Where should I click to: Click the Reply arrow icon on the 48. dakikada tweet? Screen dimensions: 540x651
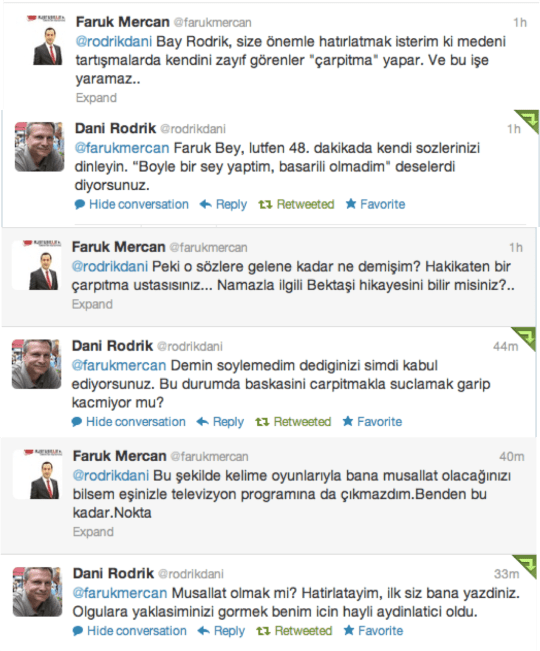pyautogui.click(x=205, y=204)
